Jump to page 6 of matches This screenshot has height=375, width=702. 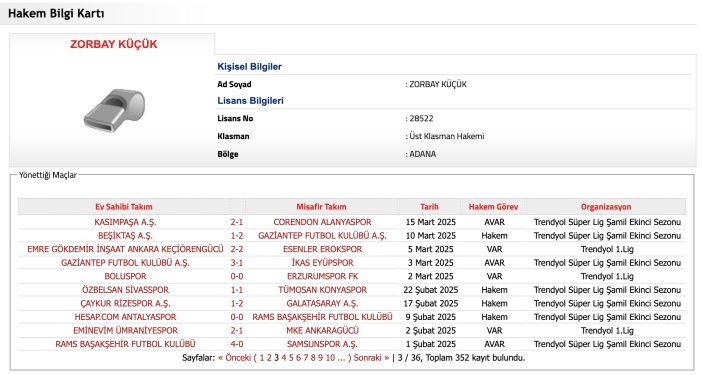298,358
